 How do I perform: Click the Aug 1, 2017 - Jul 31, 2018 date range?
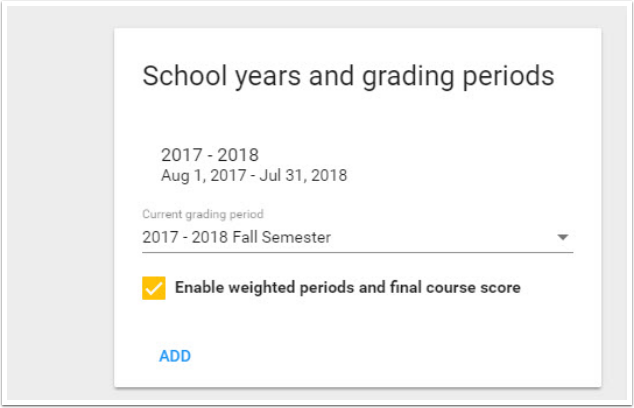pyautogui.click(x=254, y=176)
